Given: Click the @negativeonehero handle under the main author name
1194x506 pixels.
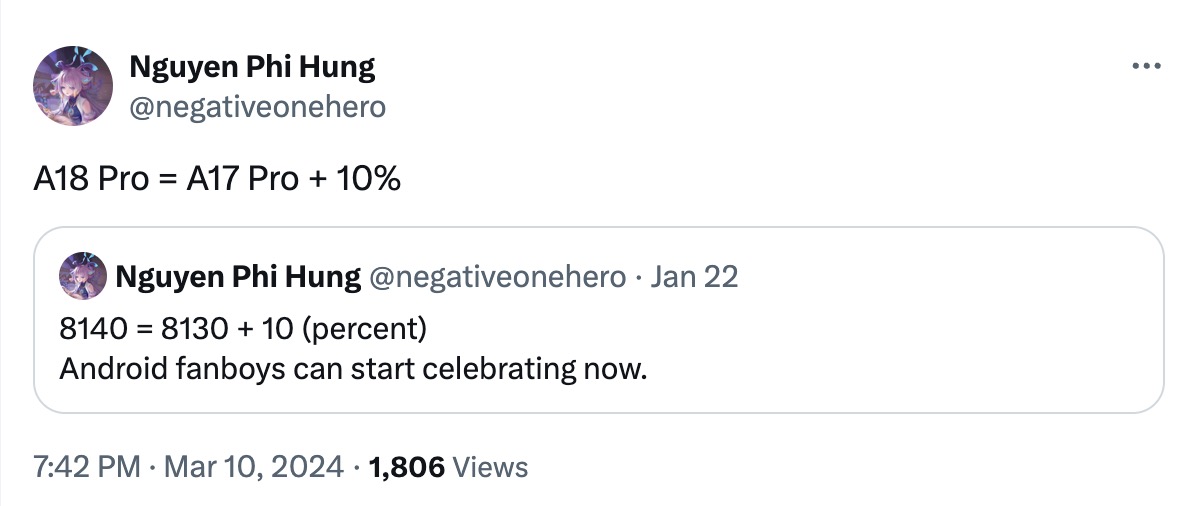Looking at the screenshot, I should [257, 107].
